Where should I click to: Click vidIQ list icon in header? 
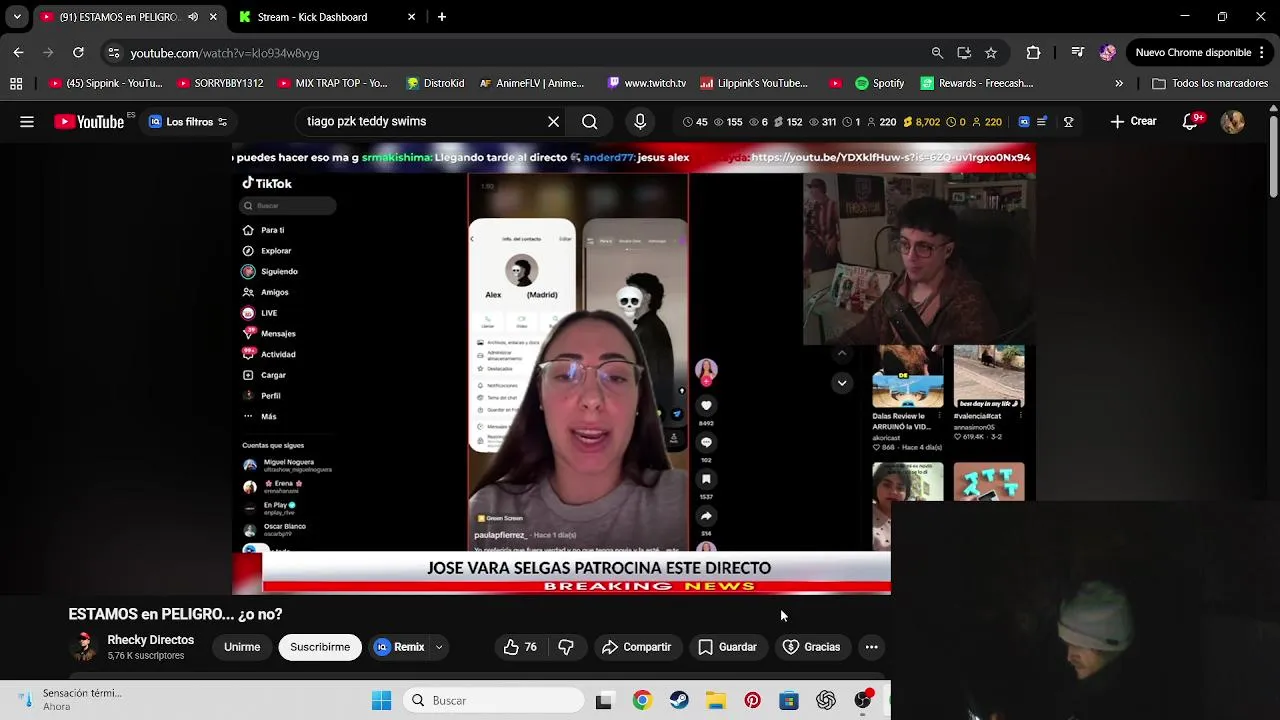1042,122
